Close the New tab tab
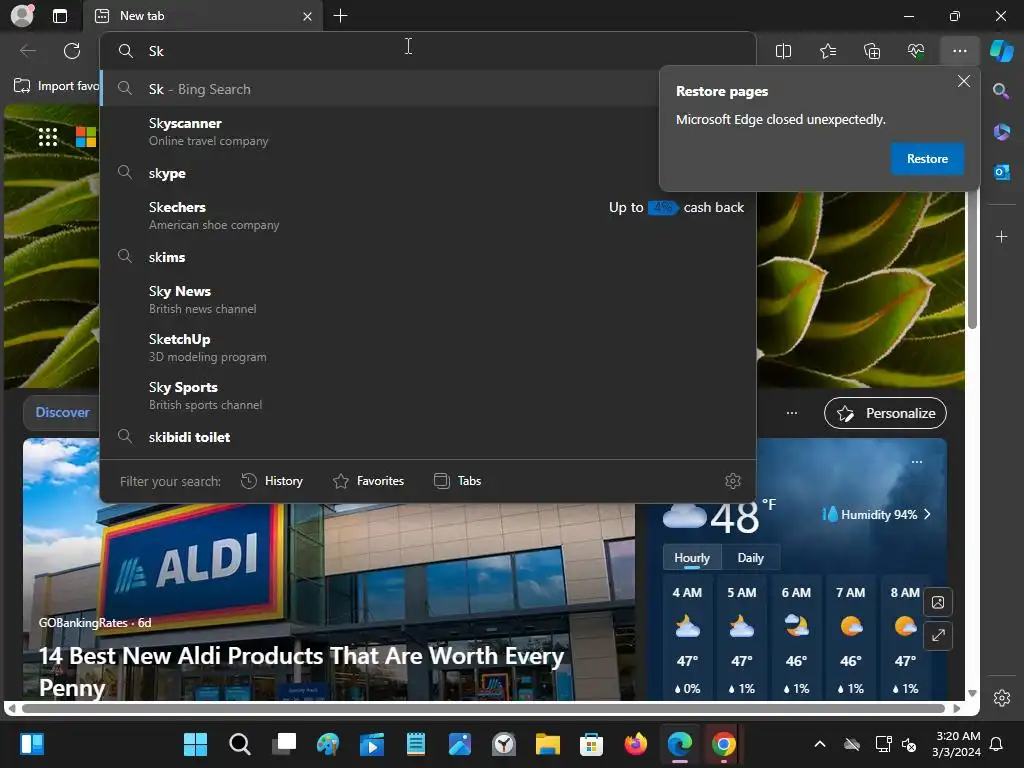 [307, 16]
